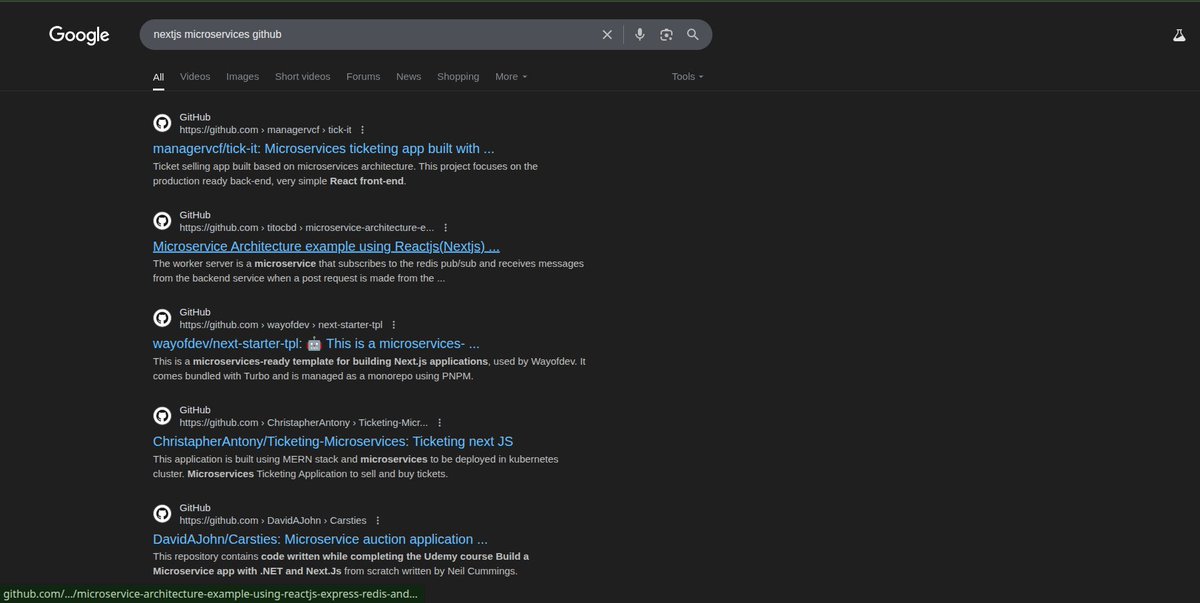Open three-dot menu for titocbd result
Viewport: 1200px width, 603px height.
[x=445, y=228]
